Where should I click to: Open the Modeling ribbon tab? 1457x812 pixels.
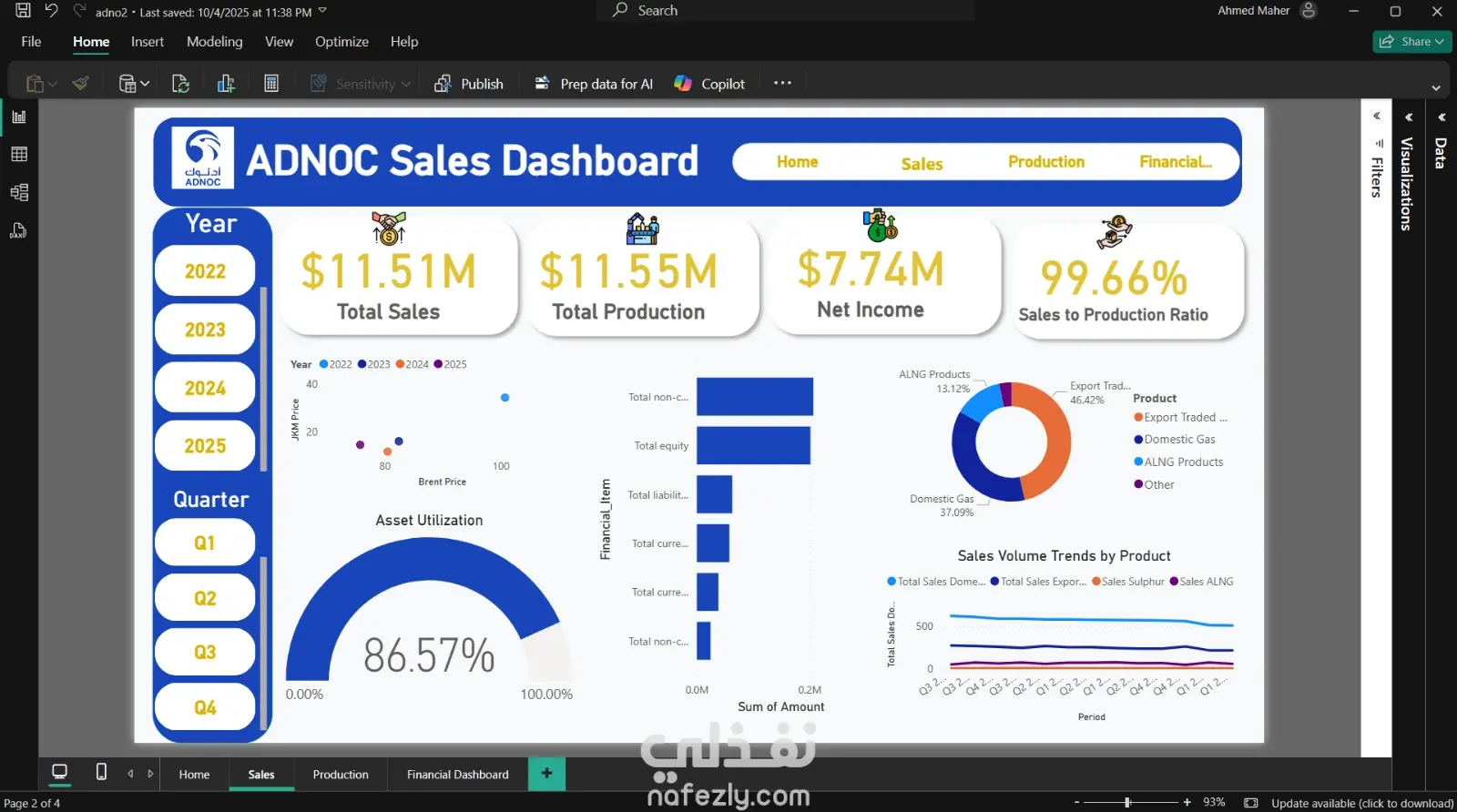pos(215,42)
